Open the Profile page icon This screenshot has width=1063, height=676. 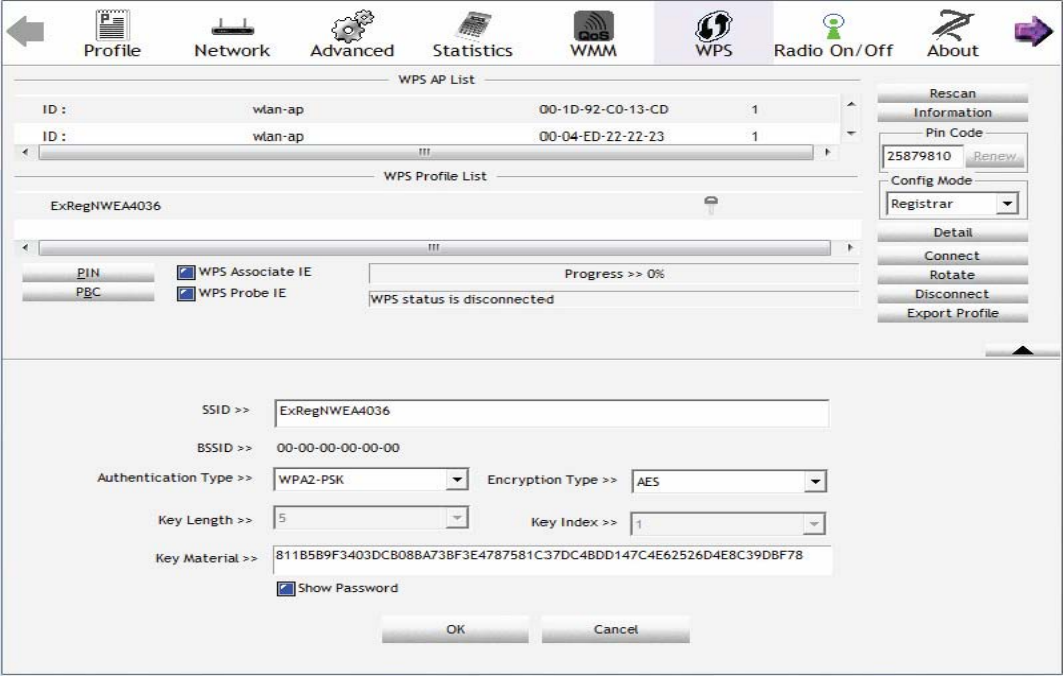(112, 26)
